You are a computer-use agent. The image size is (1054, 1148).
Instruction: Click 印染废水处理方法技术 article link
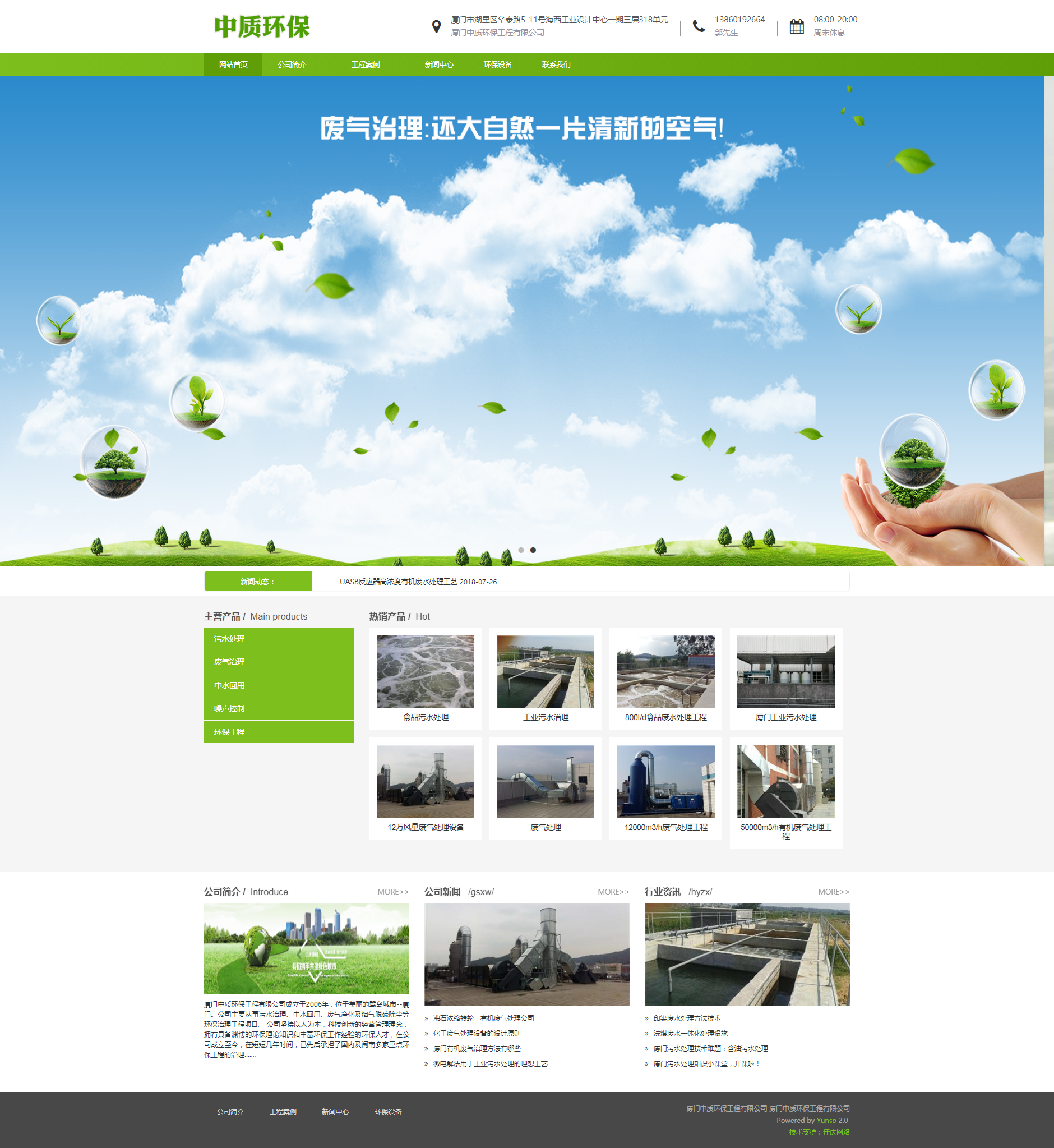coord(687,1018)
